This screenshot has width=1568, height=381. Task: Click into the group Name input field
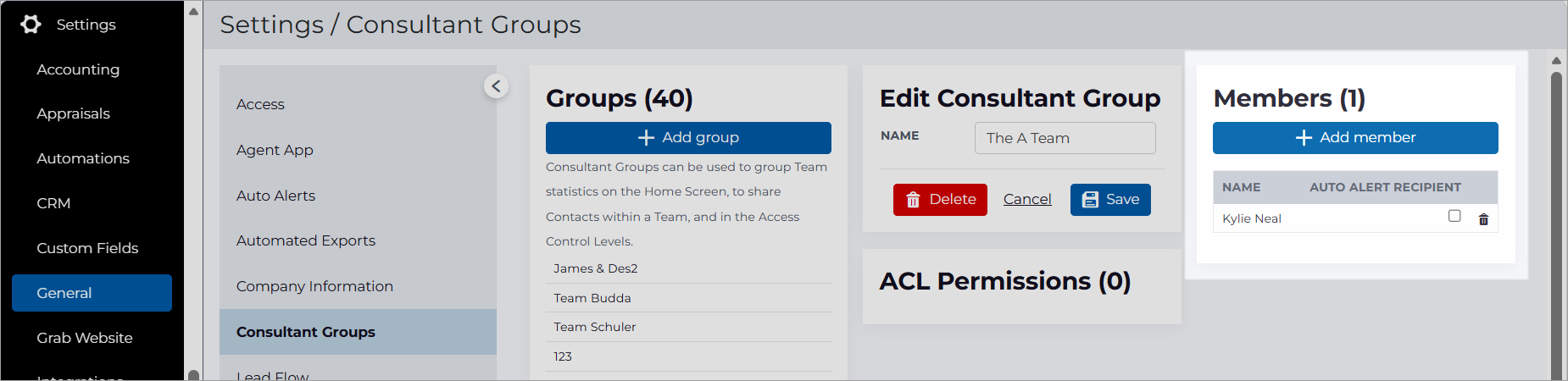(x=1065, y=138)
